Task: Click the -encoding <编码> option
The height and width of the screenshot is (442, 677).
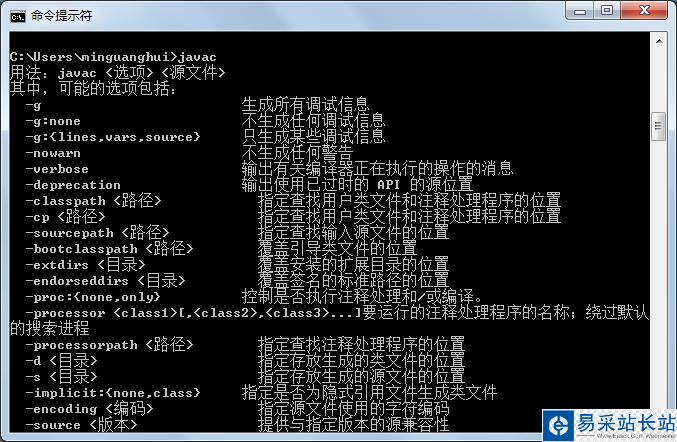Action: click(x=89, y=409)
